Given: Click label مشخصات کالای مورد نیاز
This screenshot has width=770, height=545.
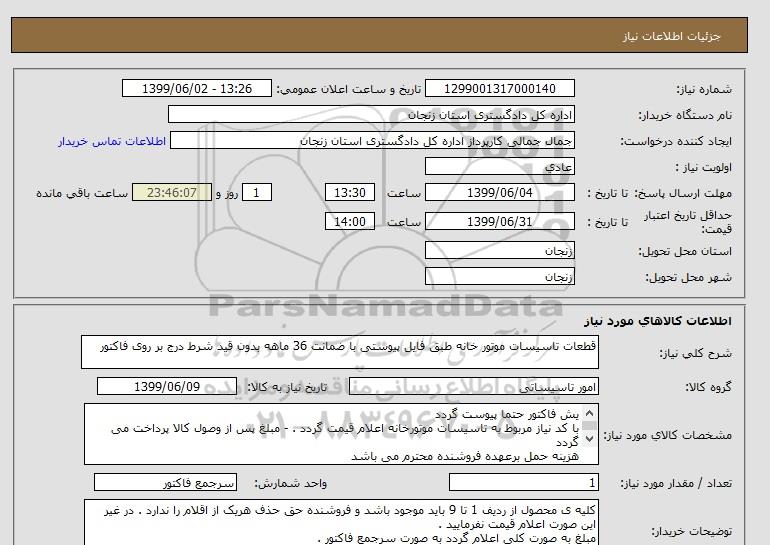Looking at the screenshot, I should 667,435.
